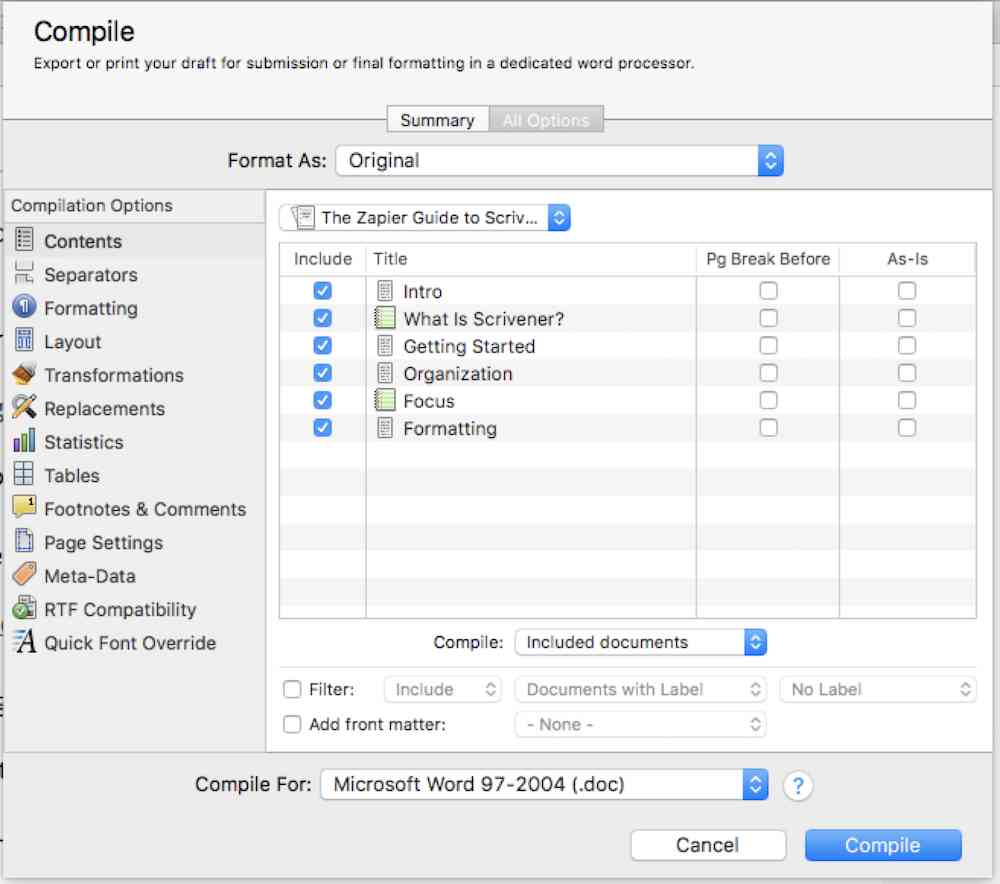This screenshot has height=884, width=1000.
Task: Enable the Filter checkbox
Action: [292, 689]
